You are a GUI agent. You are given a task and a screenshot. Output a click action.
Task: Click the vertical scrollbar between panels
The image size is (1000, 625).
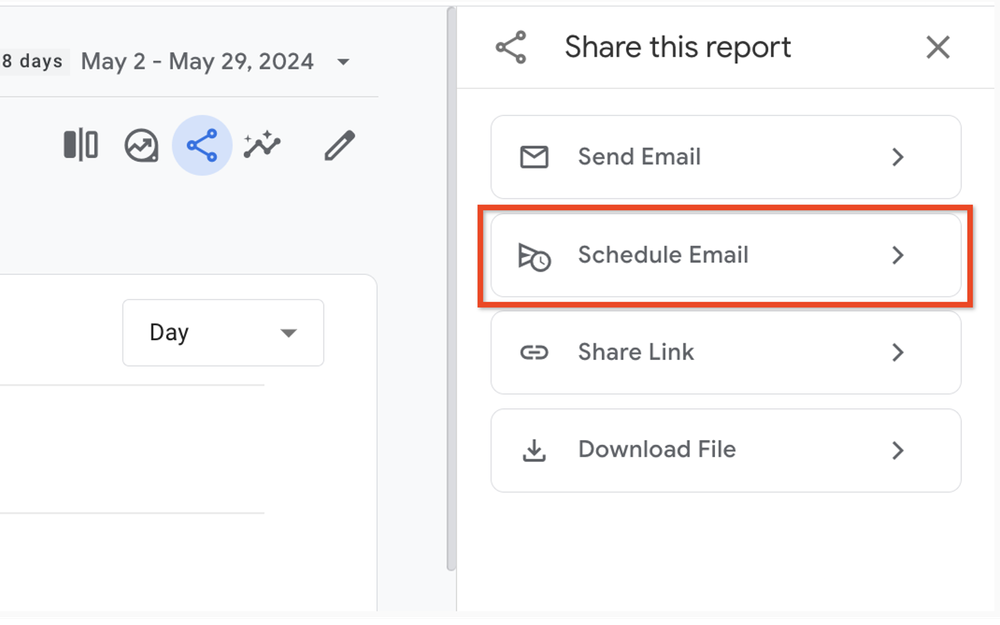pyautogui.click(x=450, y=300)
